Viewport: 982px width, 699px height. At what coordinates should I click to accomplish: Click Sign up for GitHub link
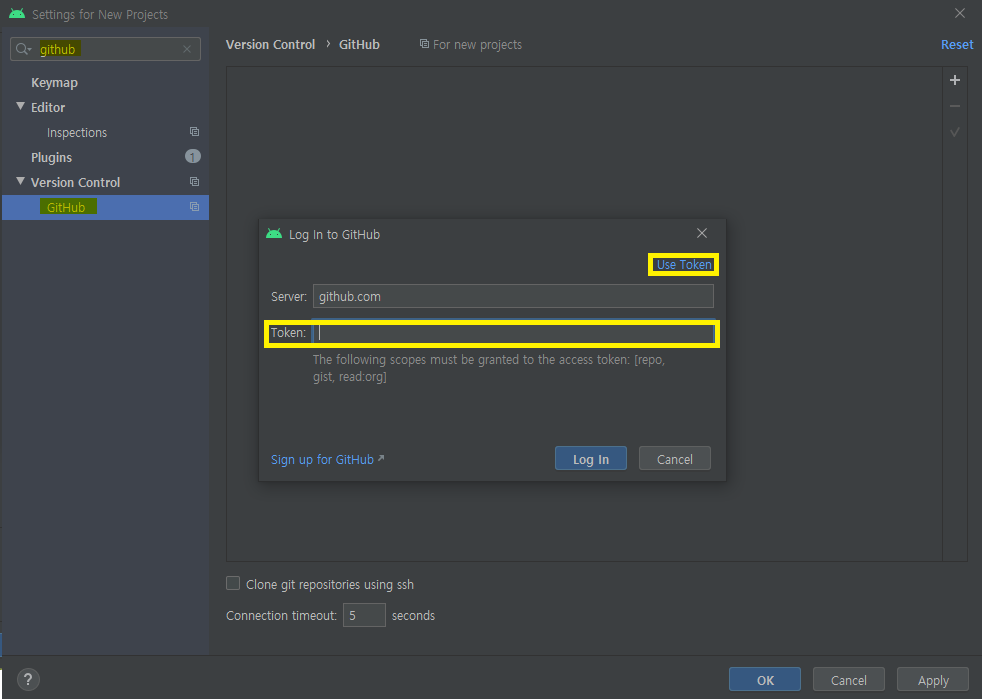[x=328, y=460]
